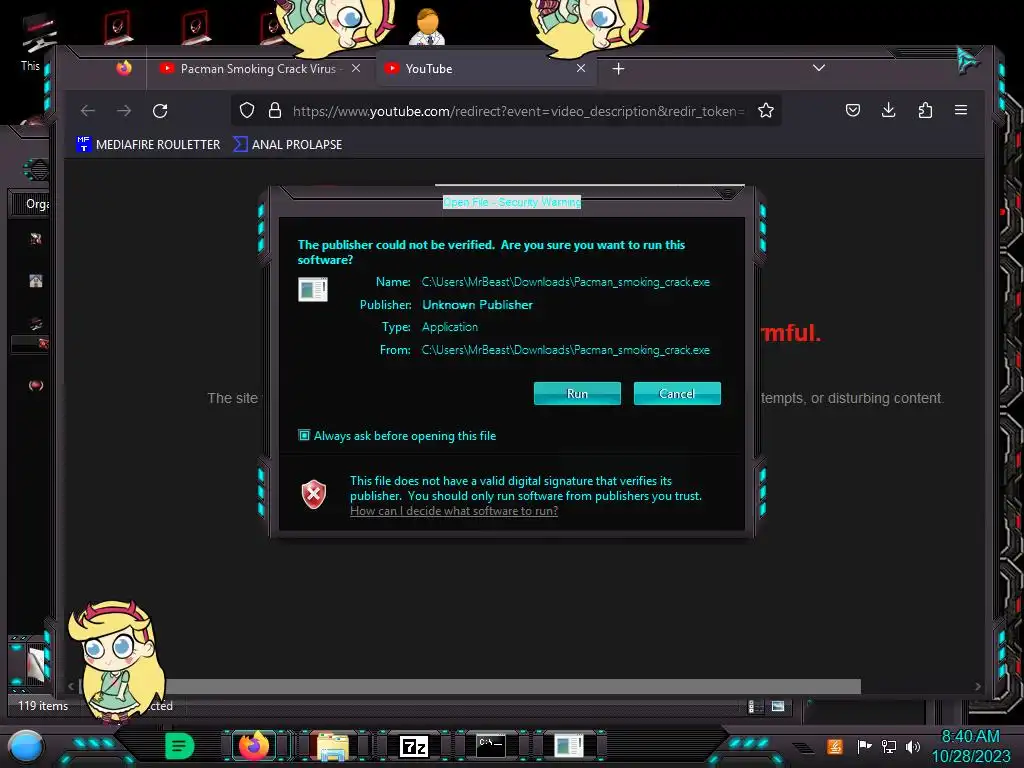
Task: Open the extensions puzzle icon
Action: pyautogui.click(x=925, y=110)
